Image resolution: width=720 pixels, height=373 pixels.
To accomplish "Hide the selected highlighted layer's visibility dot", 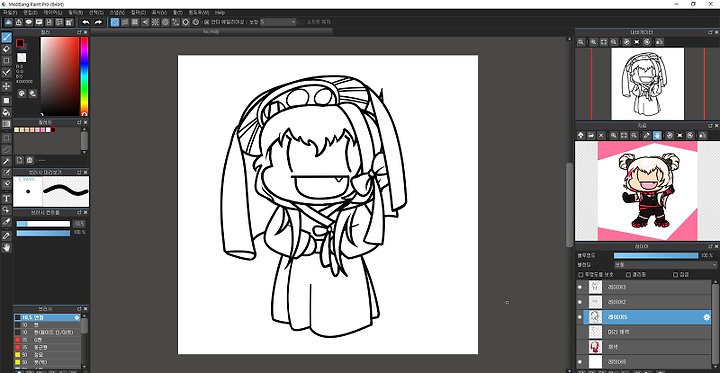I will (x=579, y=317).
